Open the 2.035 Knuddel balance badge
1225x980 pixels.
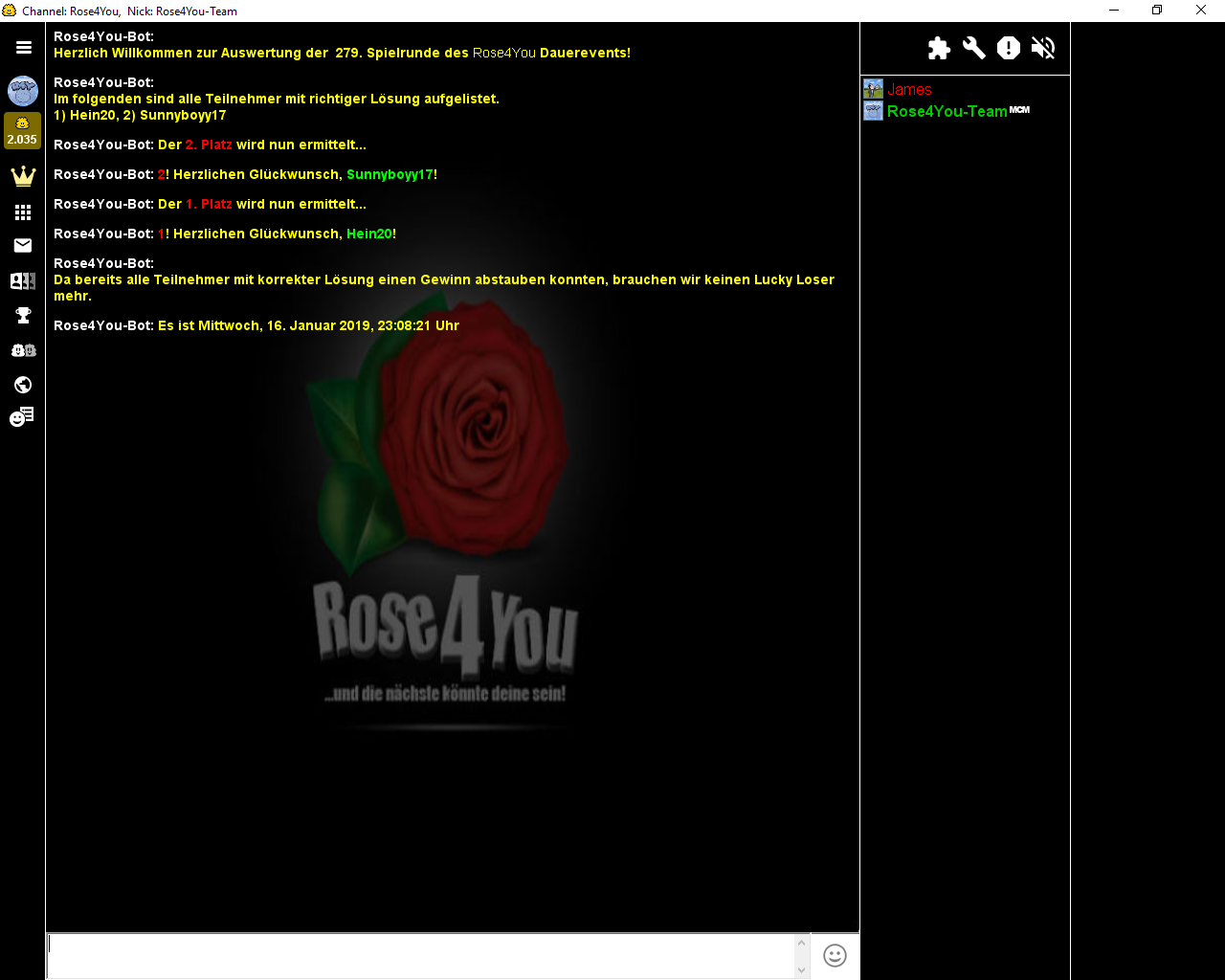(22, 131)
